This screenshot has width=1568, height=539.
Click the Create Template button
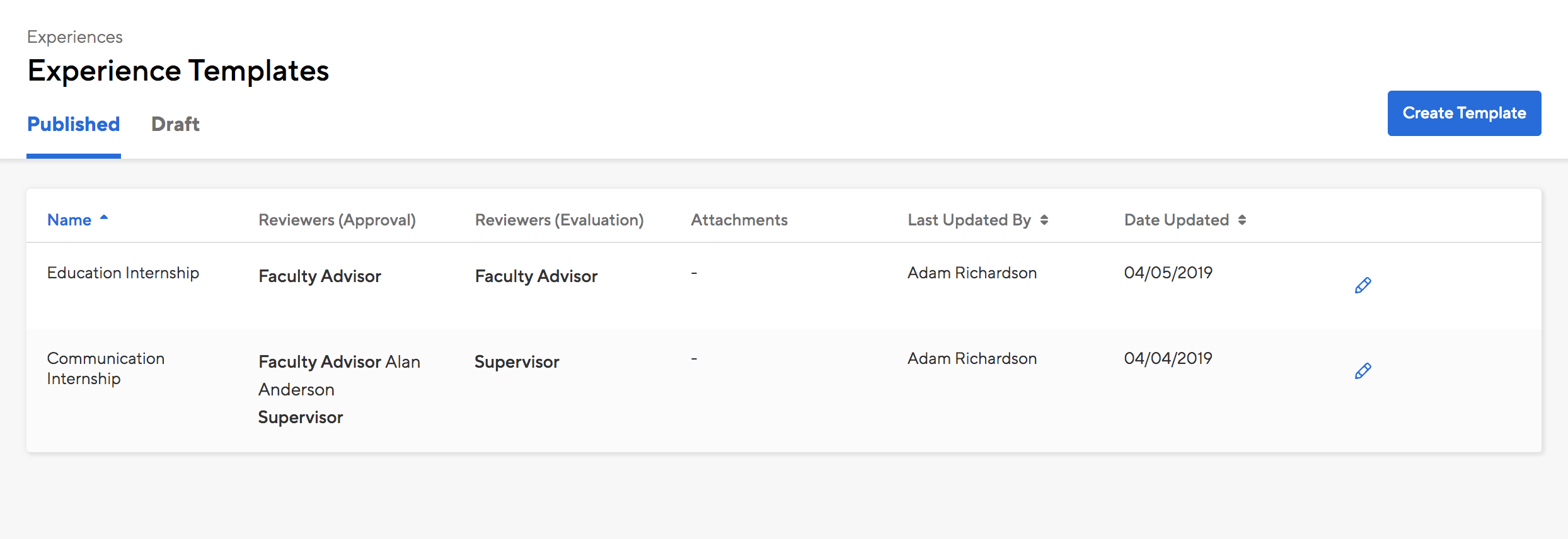point(1464,113)
